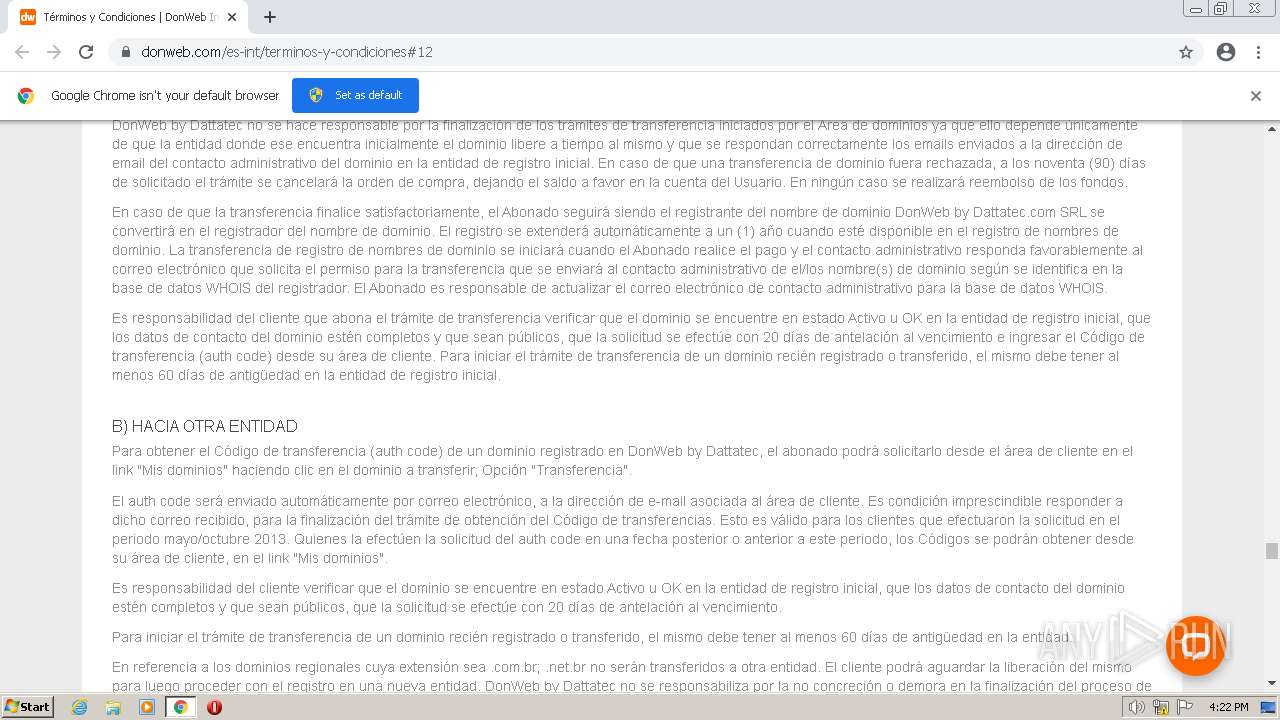Screen dimensions: 1280x720
Task: Click the browser back arrow
Action: (x=22, y=52)
